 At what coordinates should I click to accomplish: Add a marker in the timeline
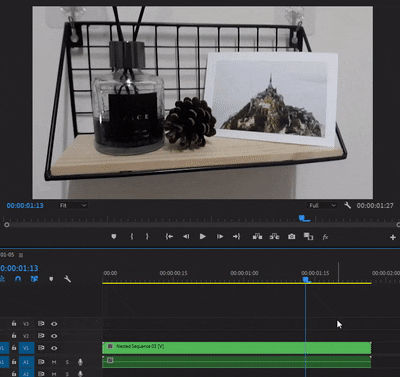(51, 279)
